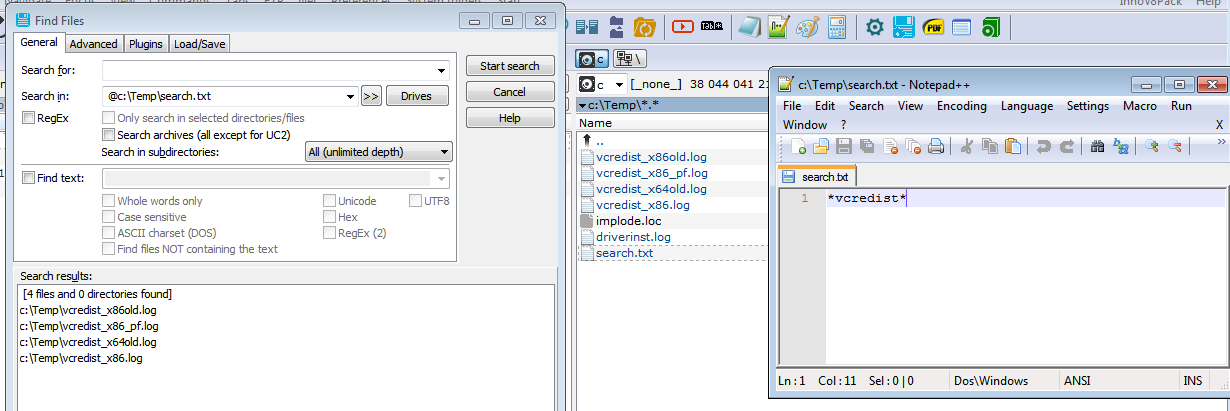Click green speaker icon in Total Commander toolbar
The width and height of the screenshot is (1230, 411).
tap(991, 27)
